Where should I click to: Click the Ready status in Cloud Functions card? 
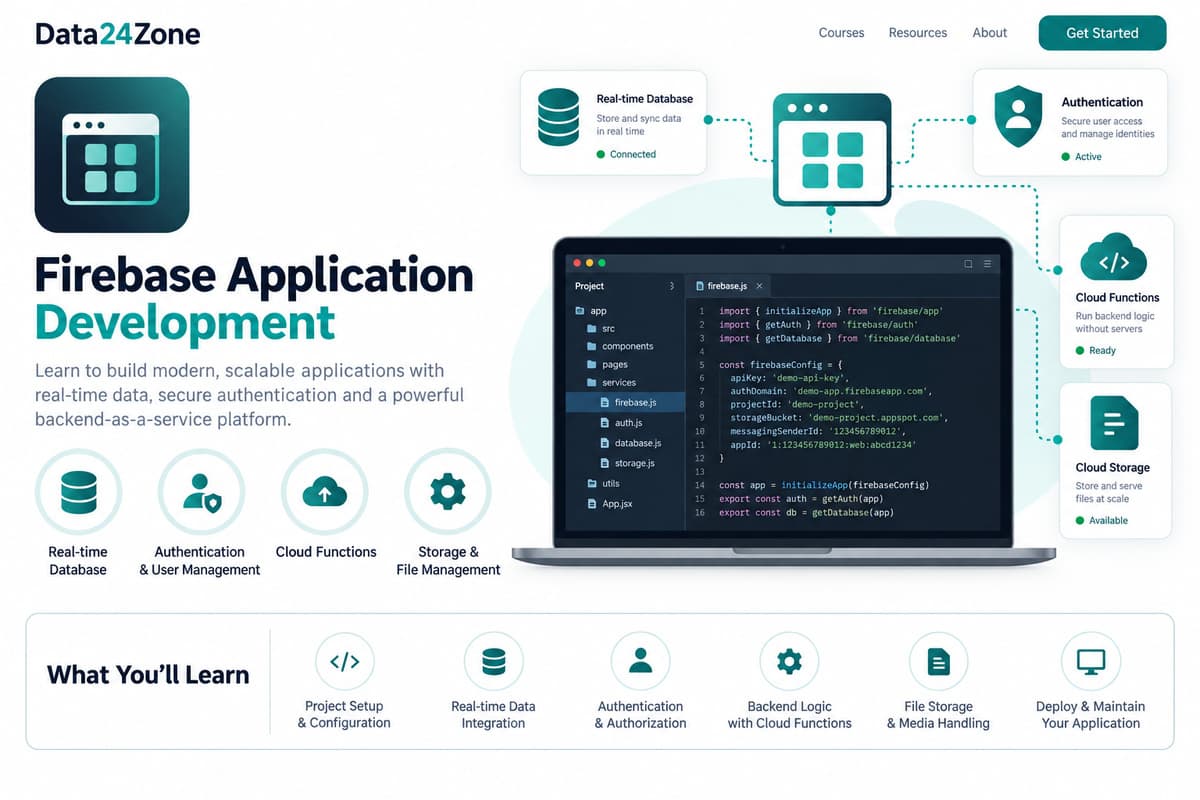pos(1096,351)
